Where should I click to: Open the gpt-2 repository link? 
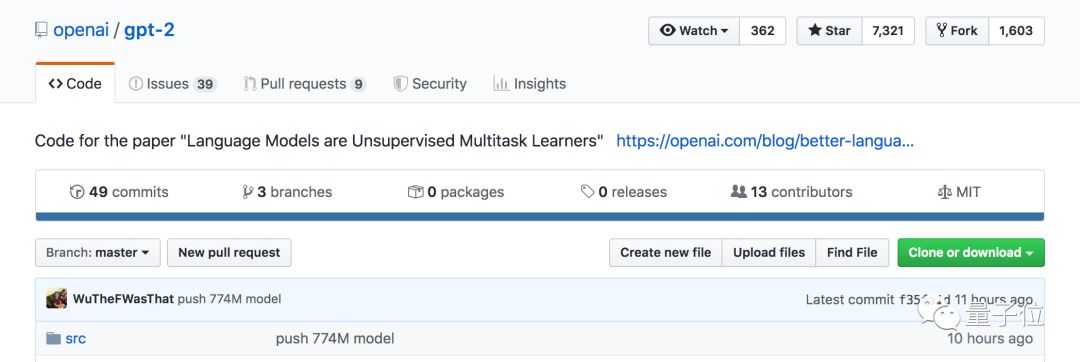point(149,30)
